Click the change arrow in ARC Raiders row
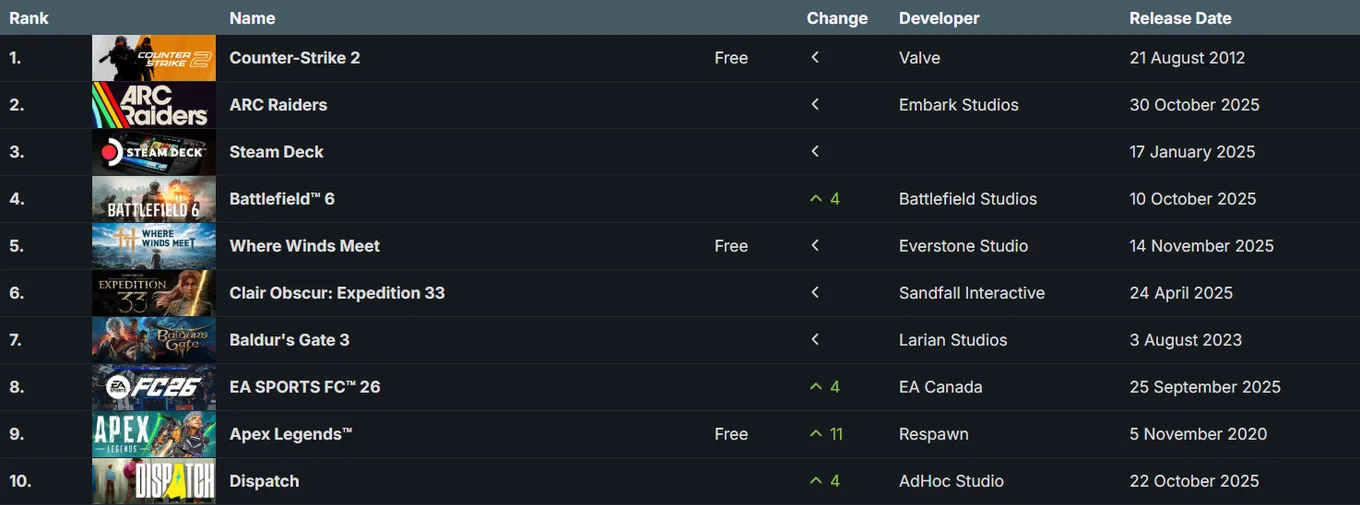Screen dimensions: 1360x505 815,105
